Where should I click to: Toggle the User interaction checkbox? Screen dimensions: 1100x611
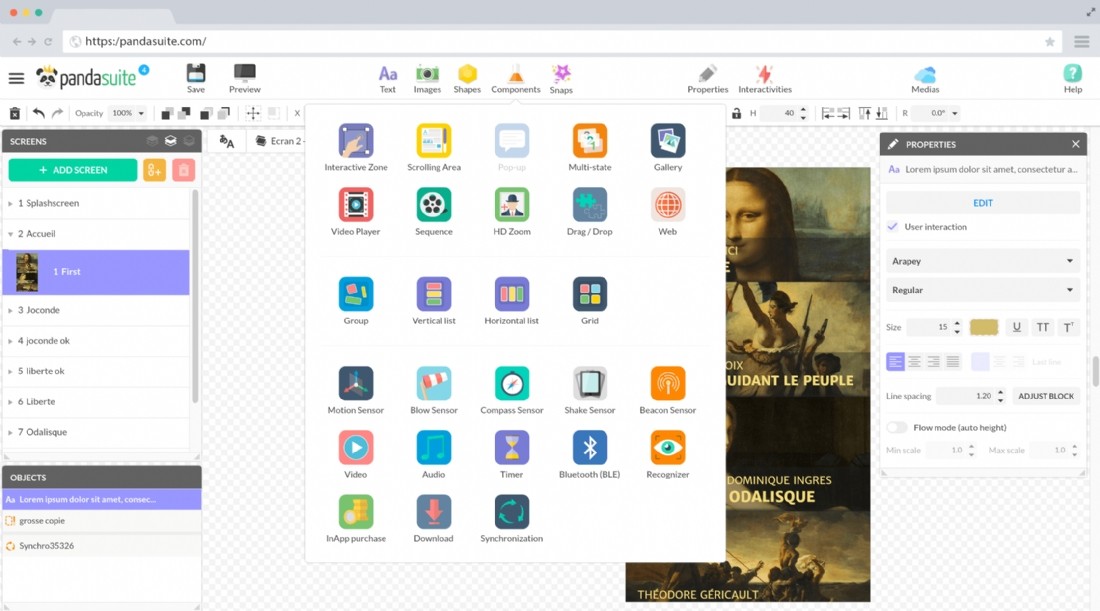click(892, 227)
